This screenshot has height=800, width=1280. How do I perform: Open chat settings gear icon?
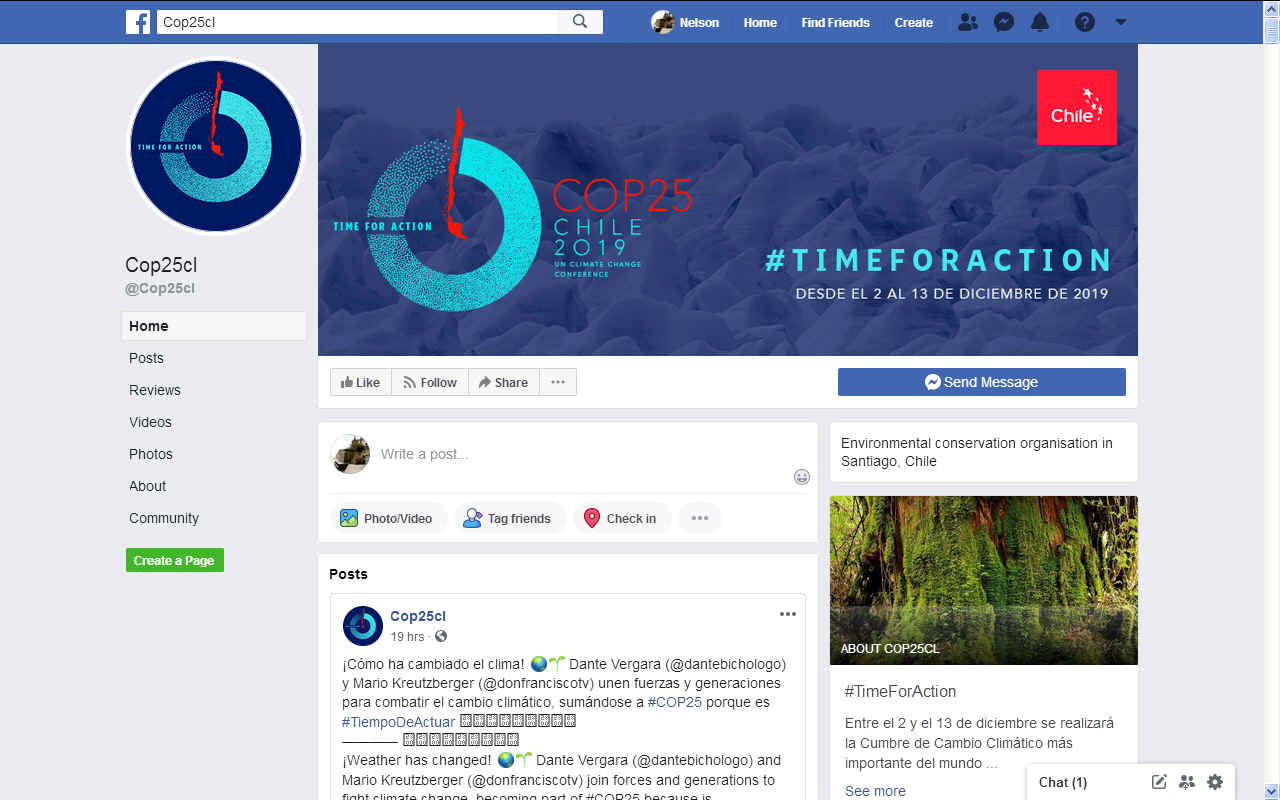click(1215, 782)
